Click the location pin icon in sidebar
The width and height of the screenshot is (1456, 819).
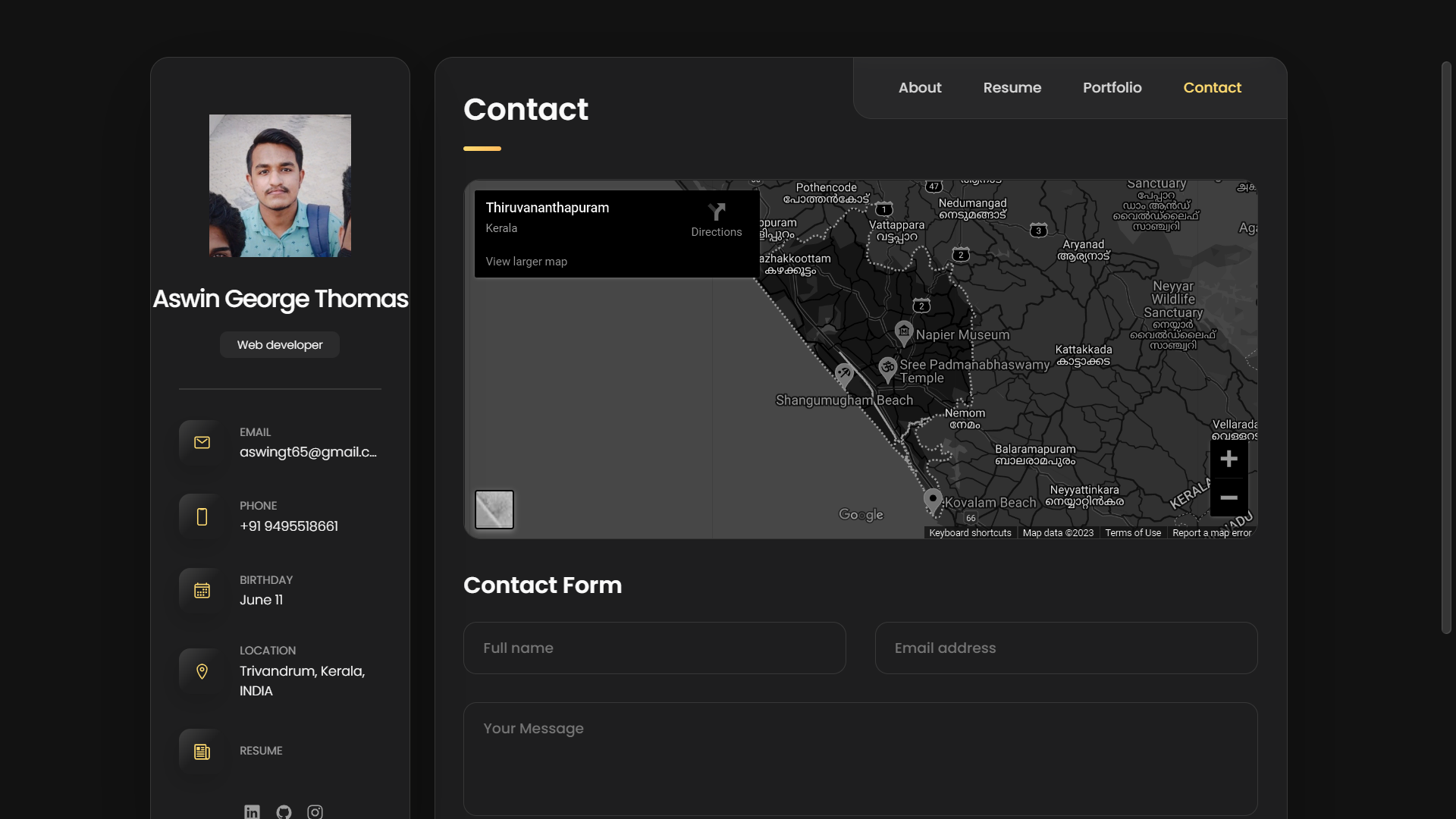(202, 671)
